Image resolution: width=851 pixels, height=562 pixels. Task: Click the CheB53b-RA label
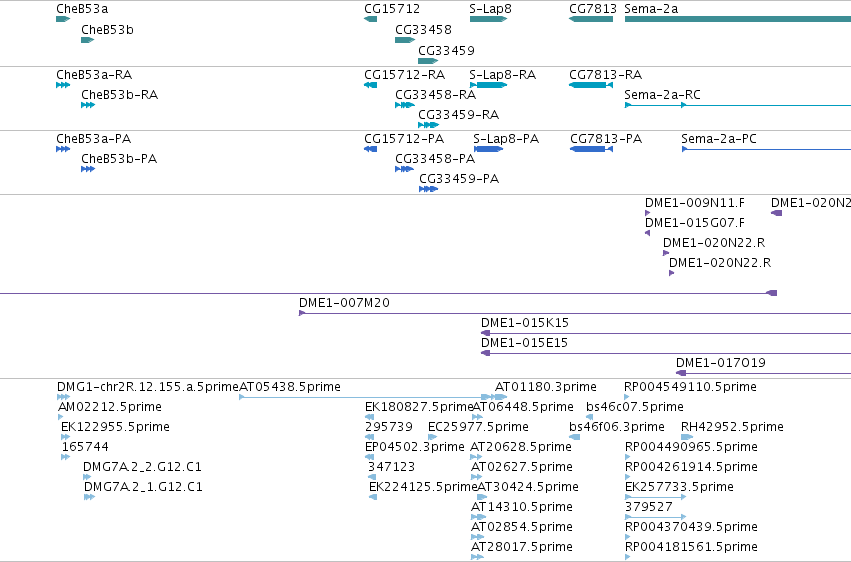(119, 95)
